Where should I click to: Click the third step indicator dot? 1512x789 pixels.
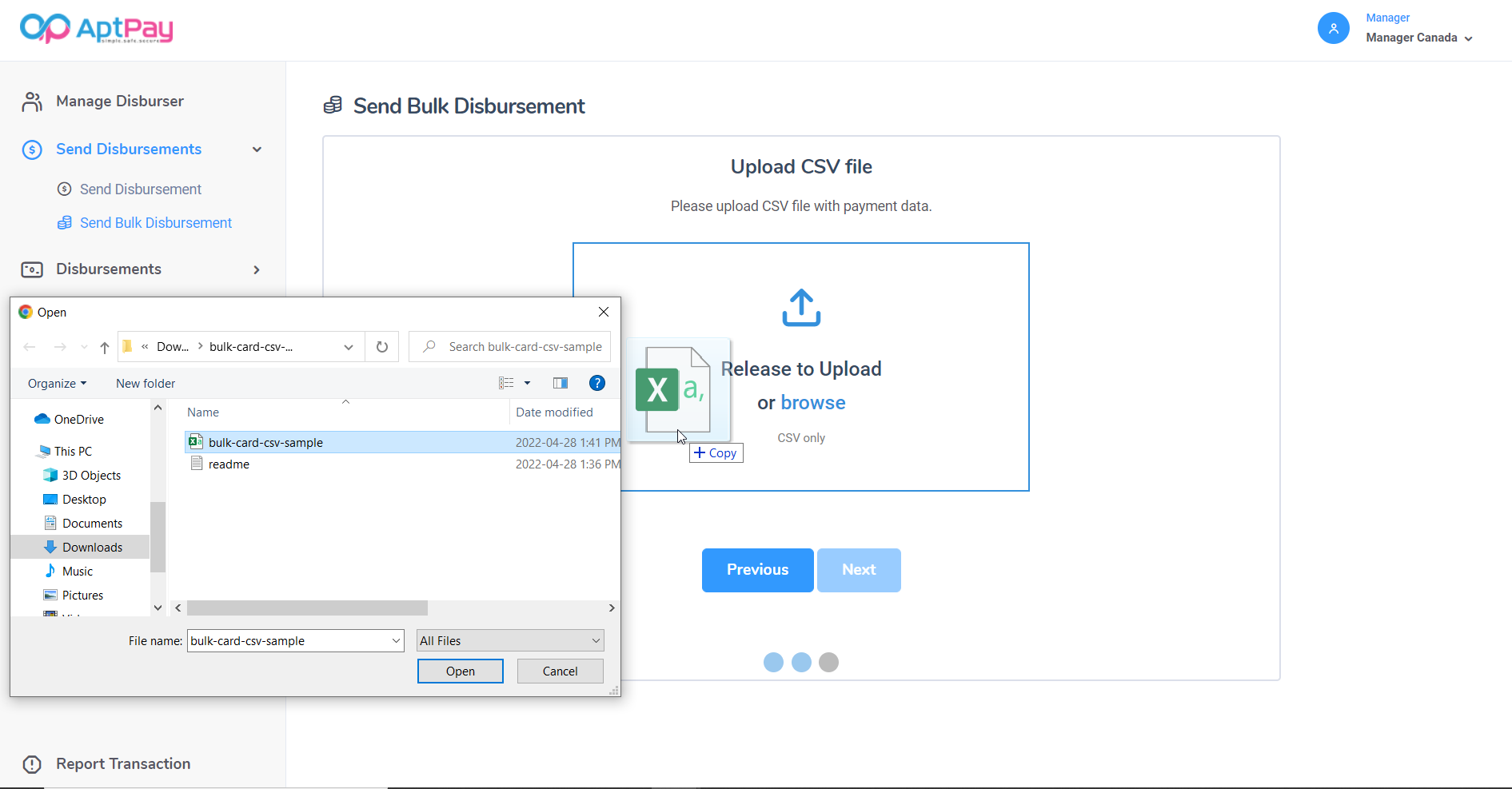pos(828,662)
